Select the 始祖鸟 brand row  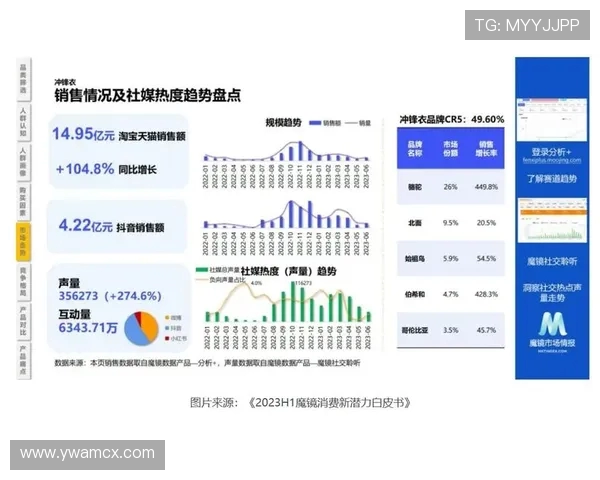(x=450, y=259)
